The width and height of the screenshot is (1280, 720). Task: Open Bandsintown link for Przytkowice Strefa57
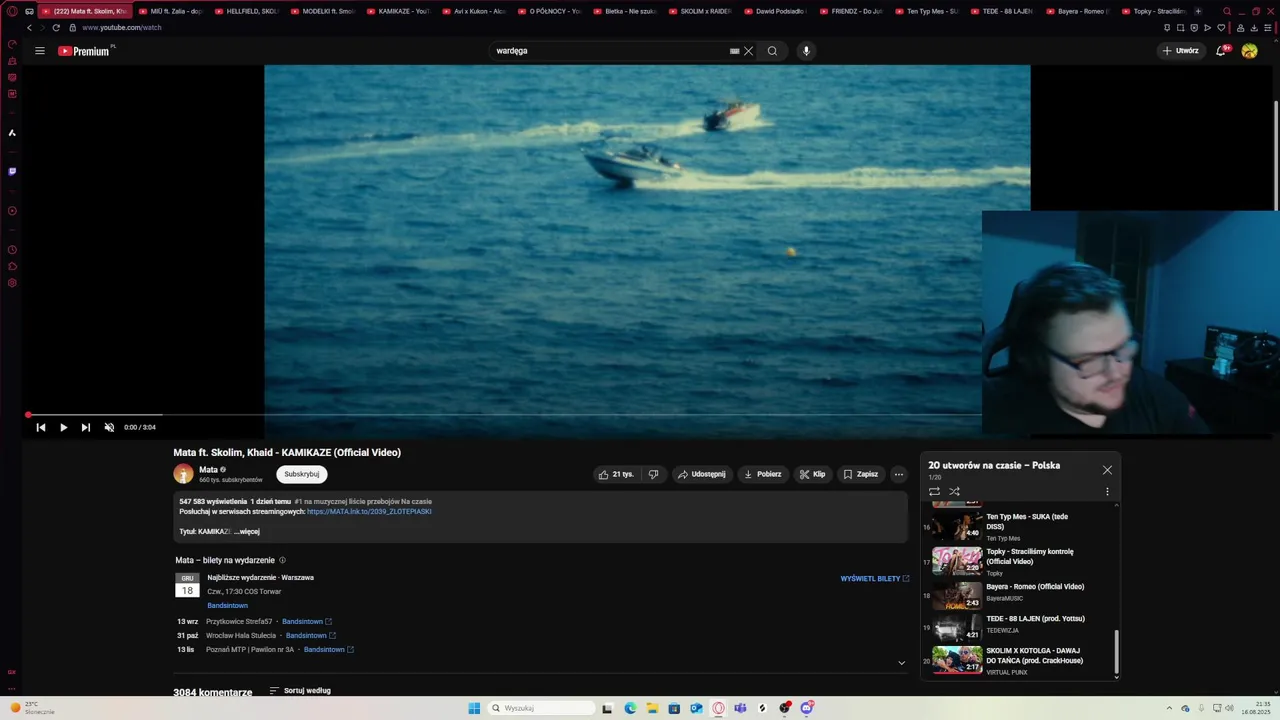click(307, 622)
